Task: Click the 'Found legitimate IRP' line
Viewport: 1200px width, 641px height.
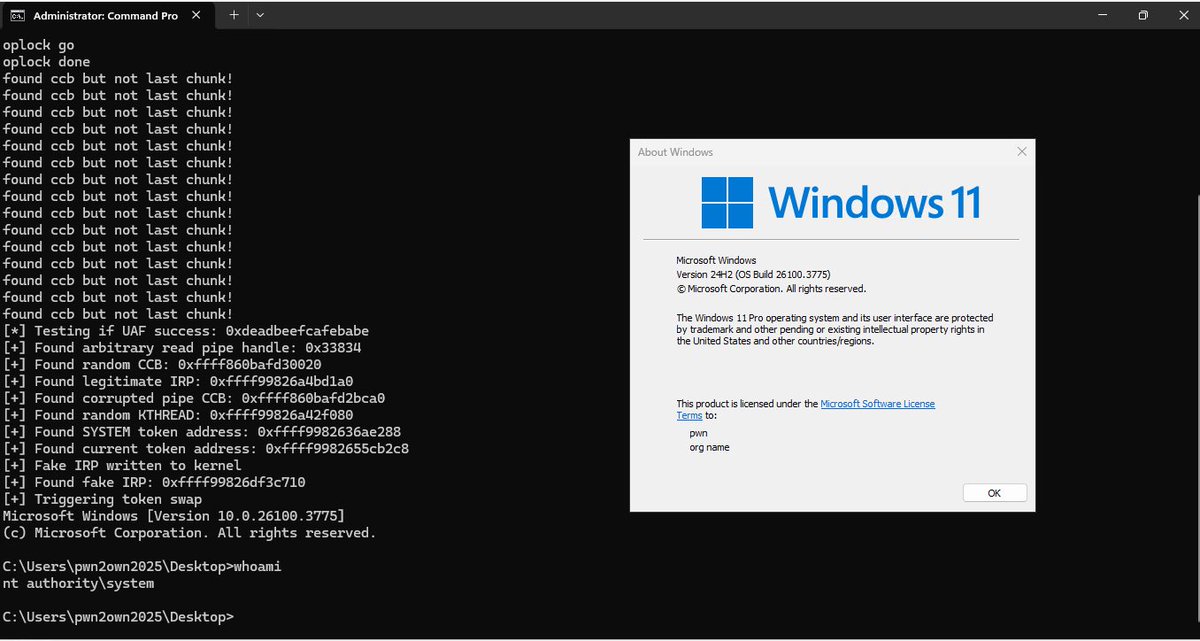Action: coord(178,382)
